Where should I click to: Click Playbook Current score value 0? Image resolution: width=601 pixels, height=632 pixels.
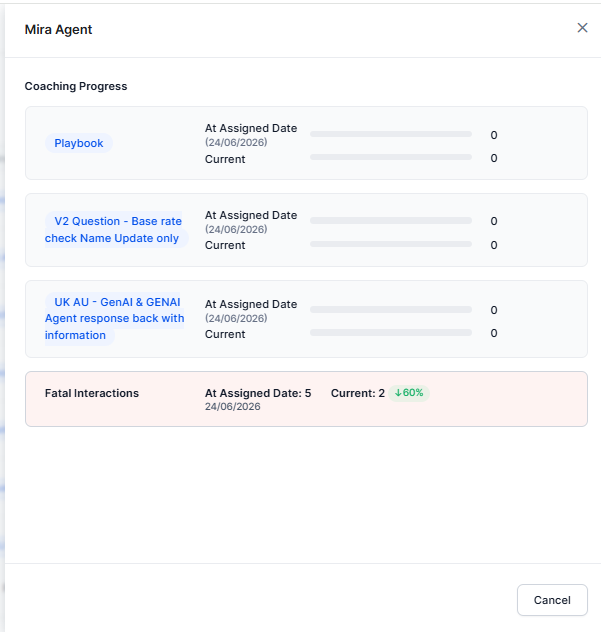(x=494, y=158)
